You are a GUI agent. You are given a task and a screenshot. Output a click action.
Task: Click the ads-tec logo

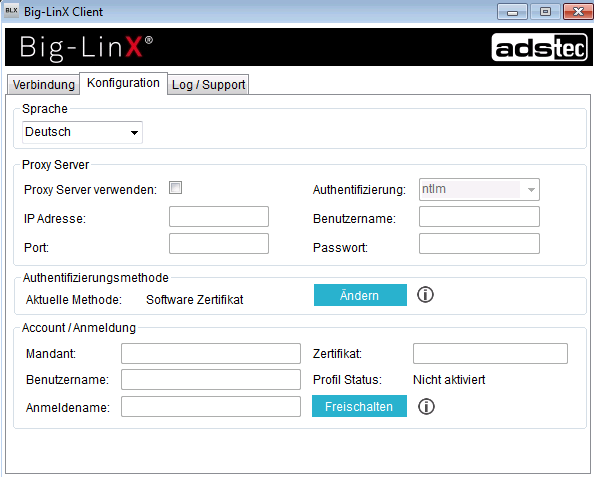point(539,47)
